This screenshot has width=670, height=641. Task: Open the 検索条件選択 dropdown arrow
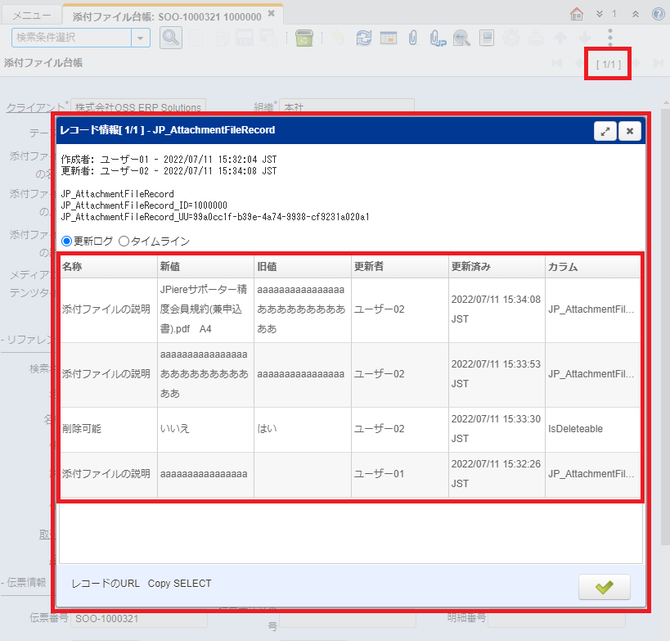click(x=140, y=38)
